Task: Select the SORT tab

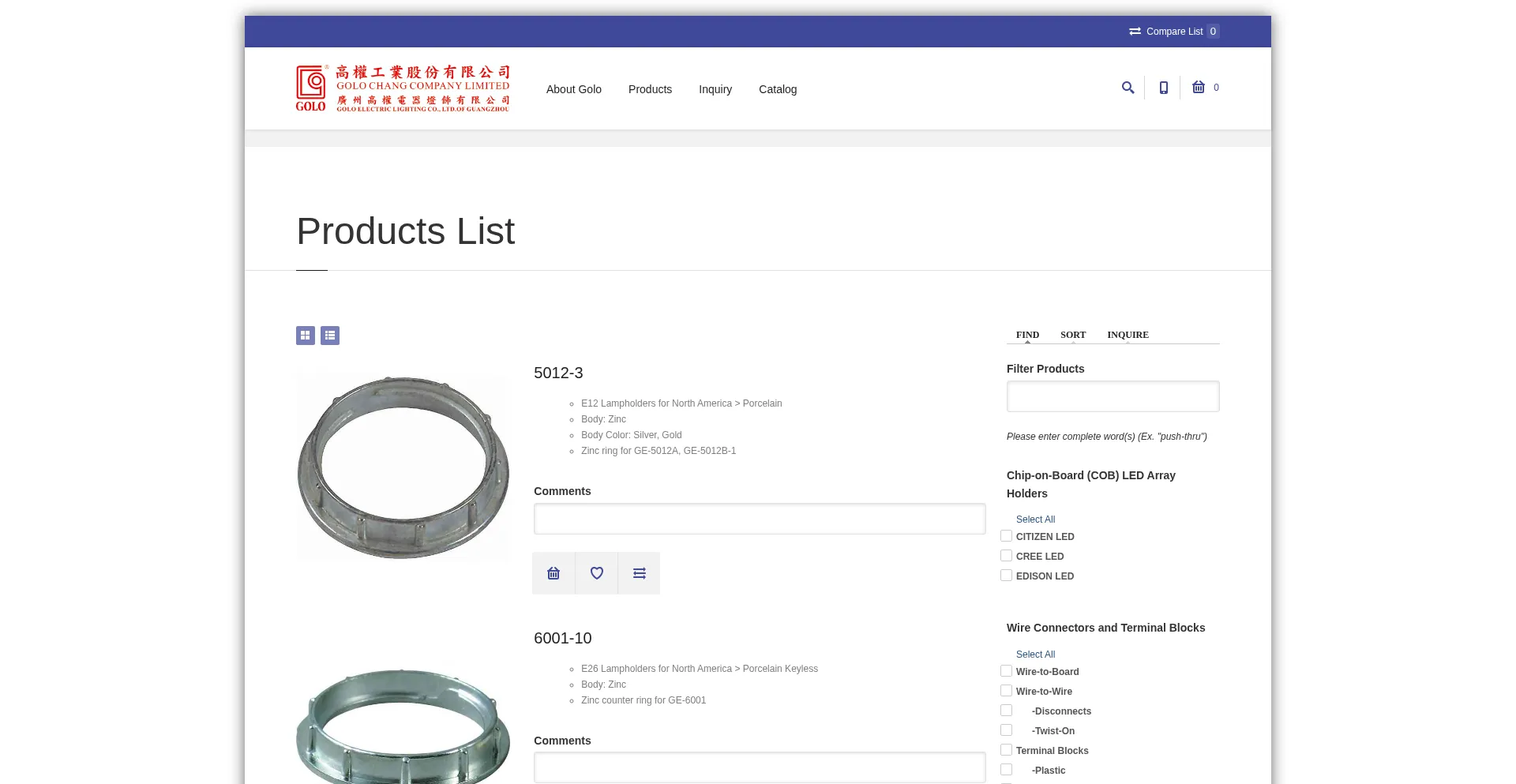Action: click(1073, 335)
